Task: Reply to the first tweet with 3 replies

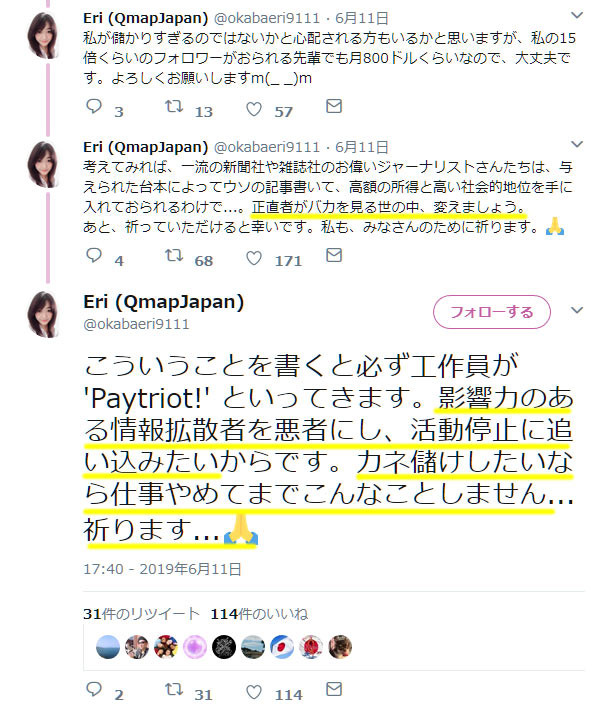Action: point(94,107)
